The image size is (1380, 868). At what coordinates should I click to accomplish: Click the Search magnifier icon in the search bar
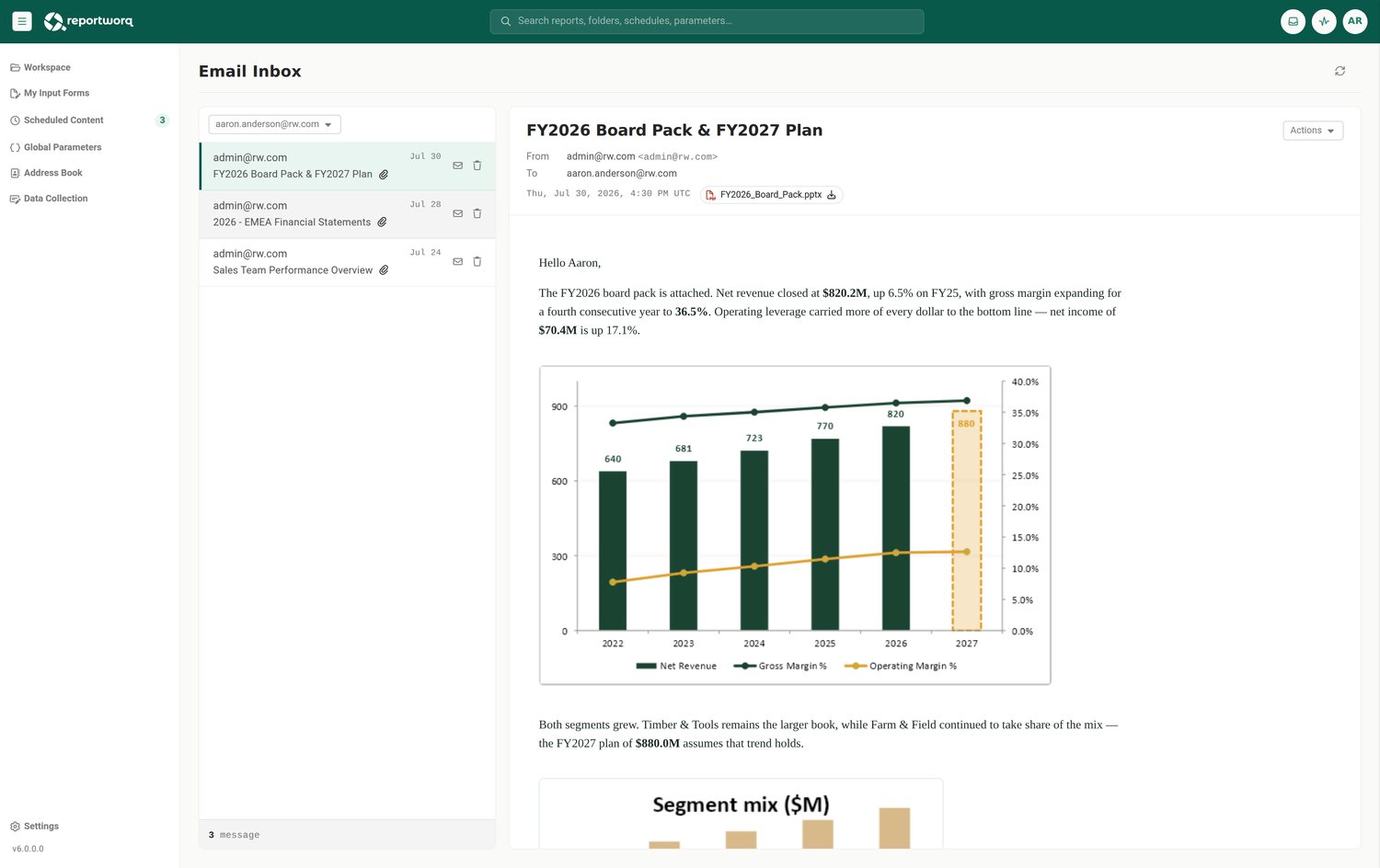click(506, 21)
